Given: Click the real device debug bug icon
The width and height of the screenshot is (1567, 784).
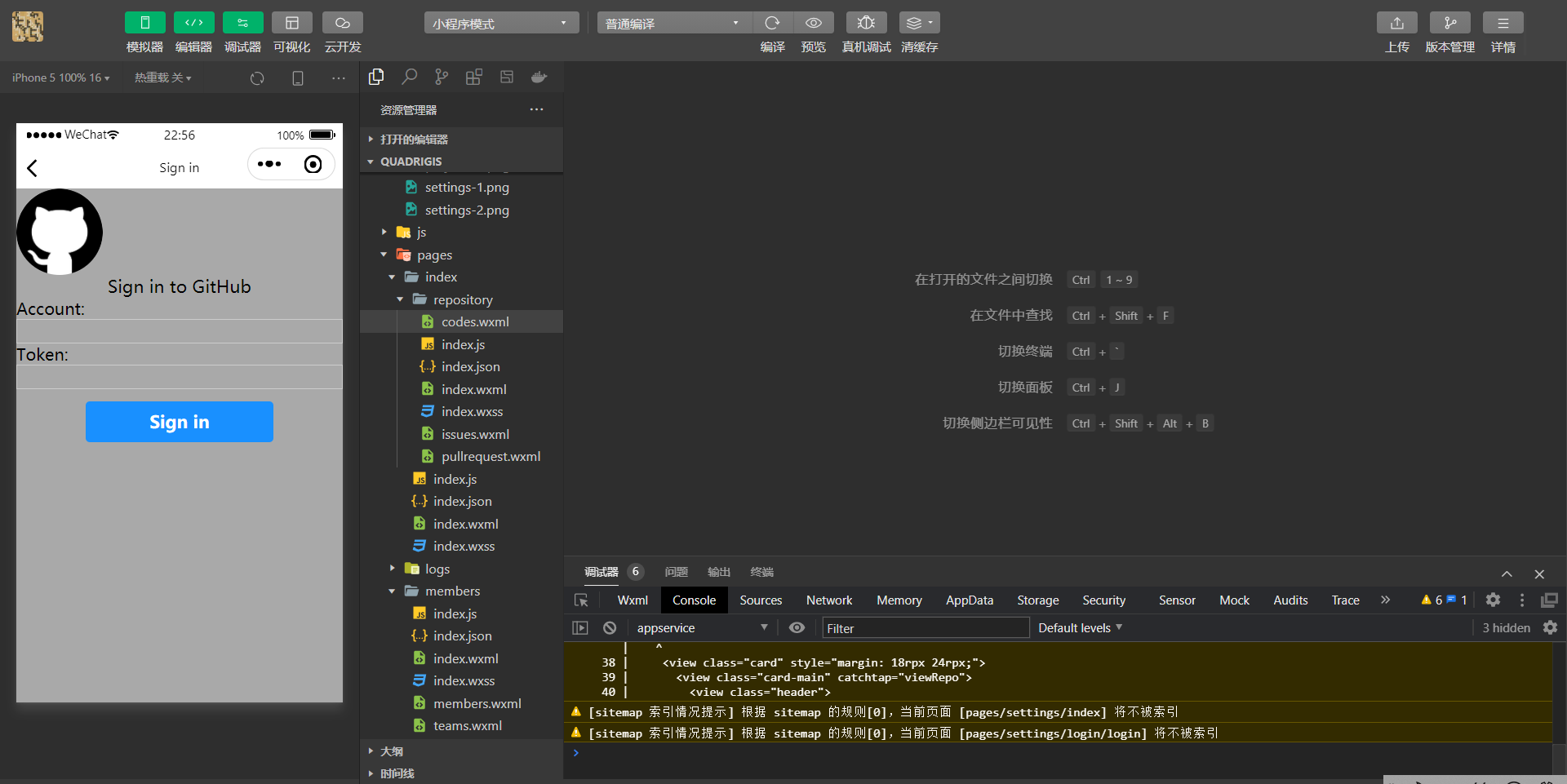Looking at the screenshot, I should (866, 23).
